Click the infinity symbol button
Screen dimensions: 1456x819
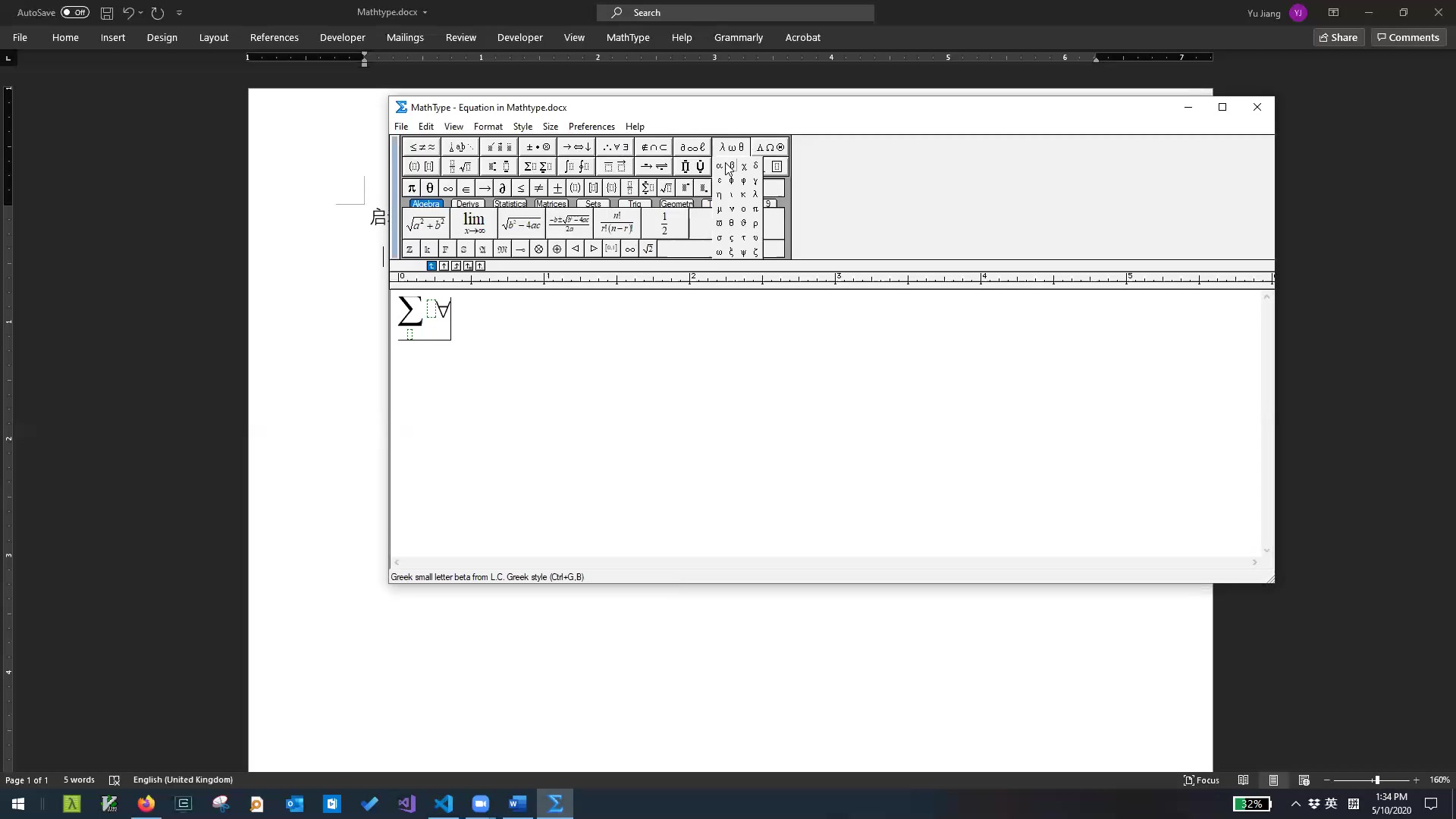click(x=447, y=188)
